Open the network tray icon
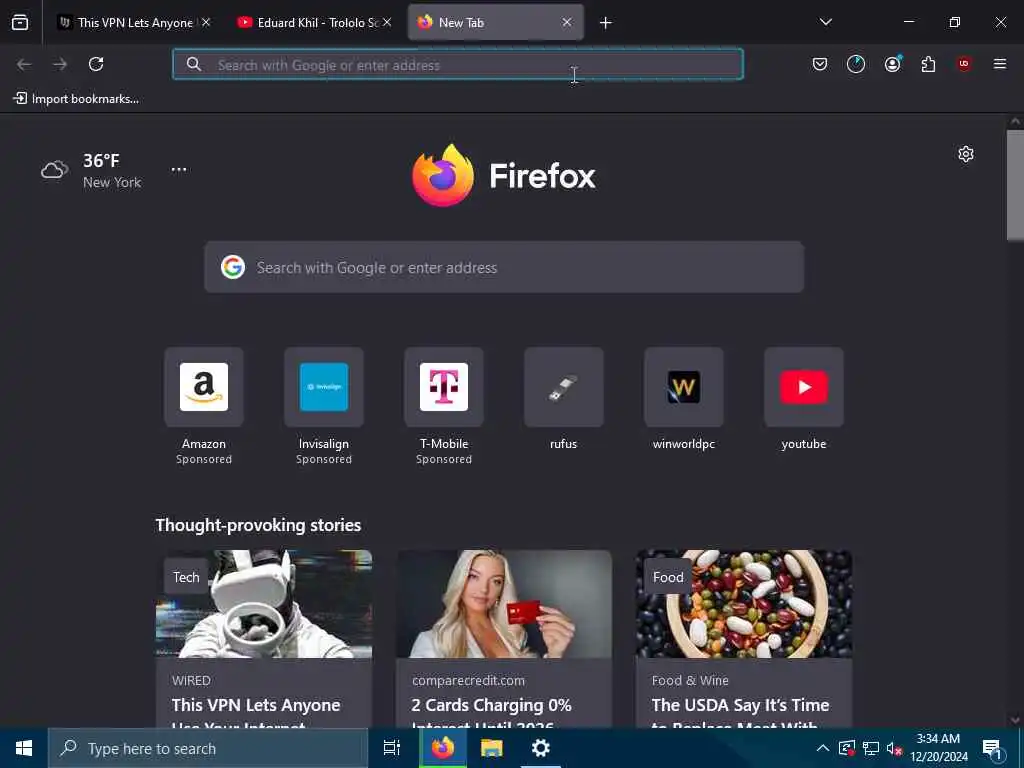This screenshot has width=1024, height=768. 871,748
